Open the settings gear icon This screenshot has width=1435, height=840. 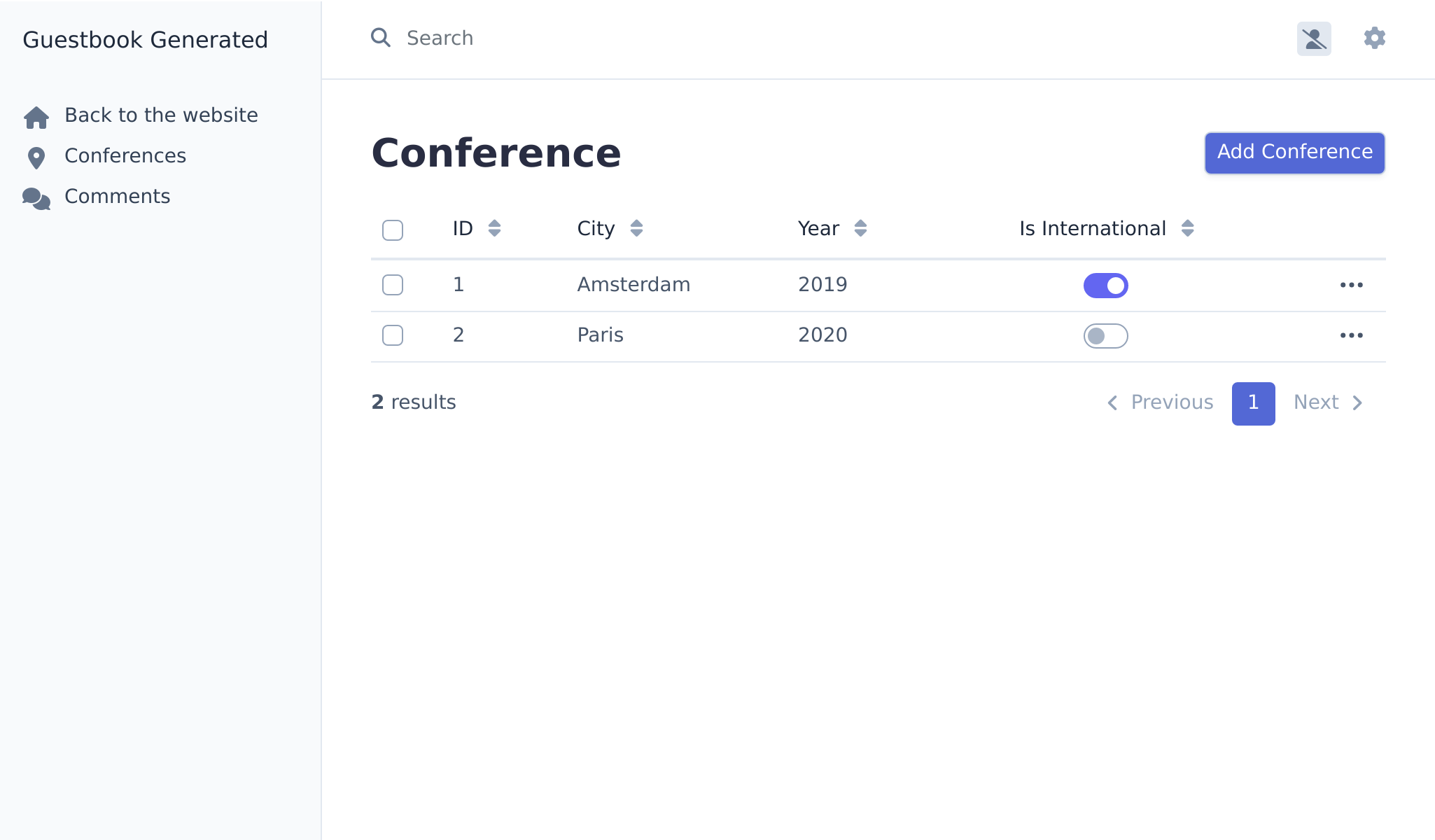click(1374, 38)
